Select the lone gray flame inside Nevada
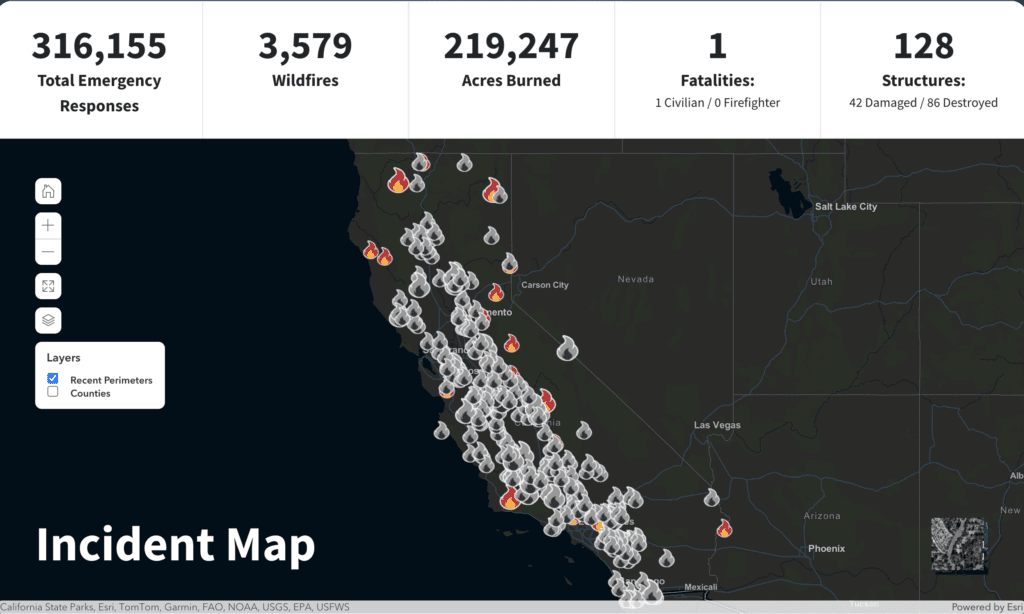Screen dimensions: 1024x614 click(567, 348)
